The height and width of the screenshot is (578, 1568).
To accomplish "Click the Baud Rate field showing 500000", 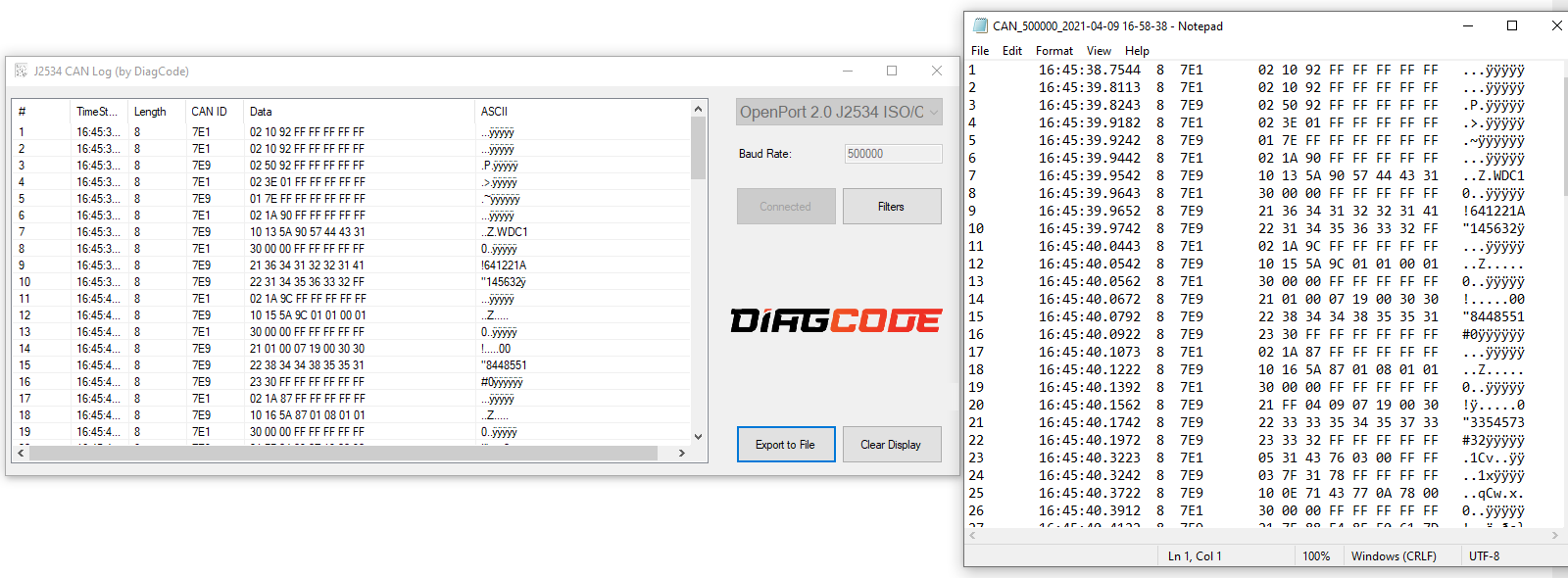I will (x=893, y=154).
